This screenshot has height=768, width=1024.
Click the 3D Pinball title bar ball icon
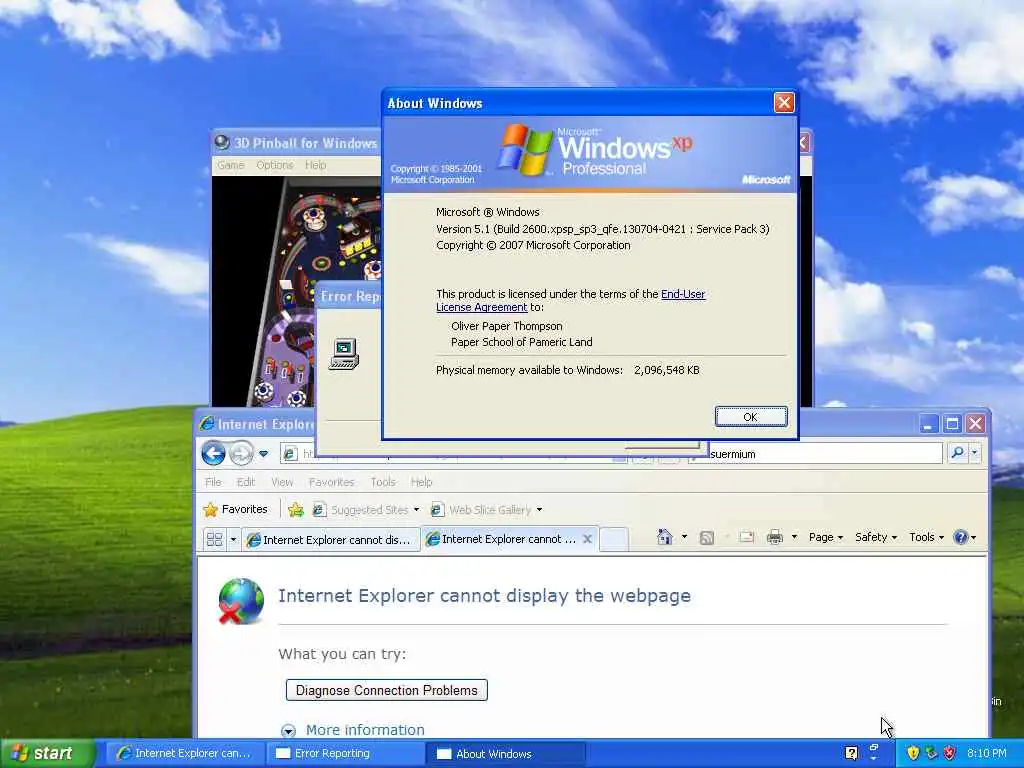(x=222, y=142)
